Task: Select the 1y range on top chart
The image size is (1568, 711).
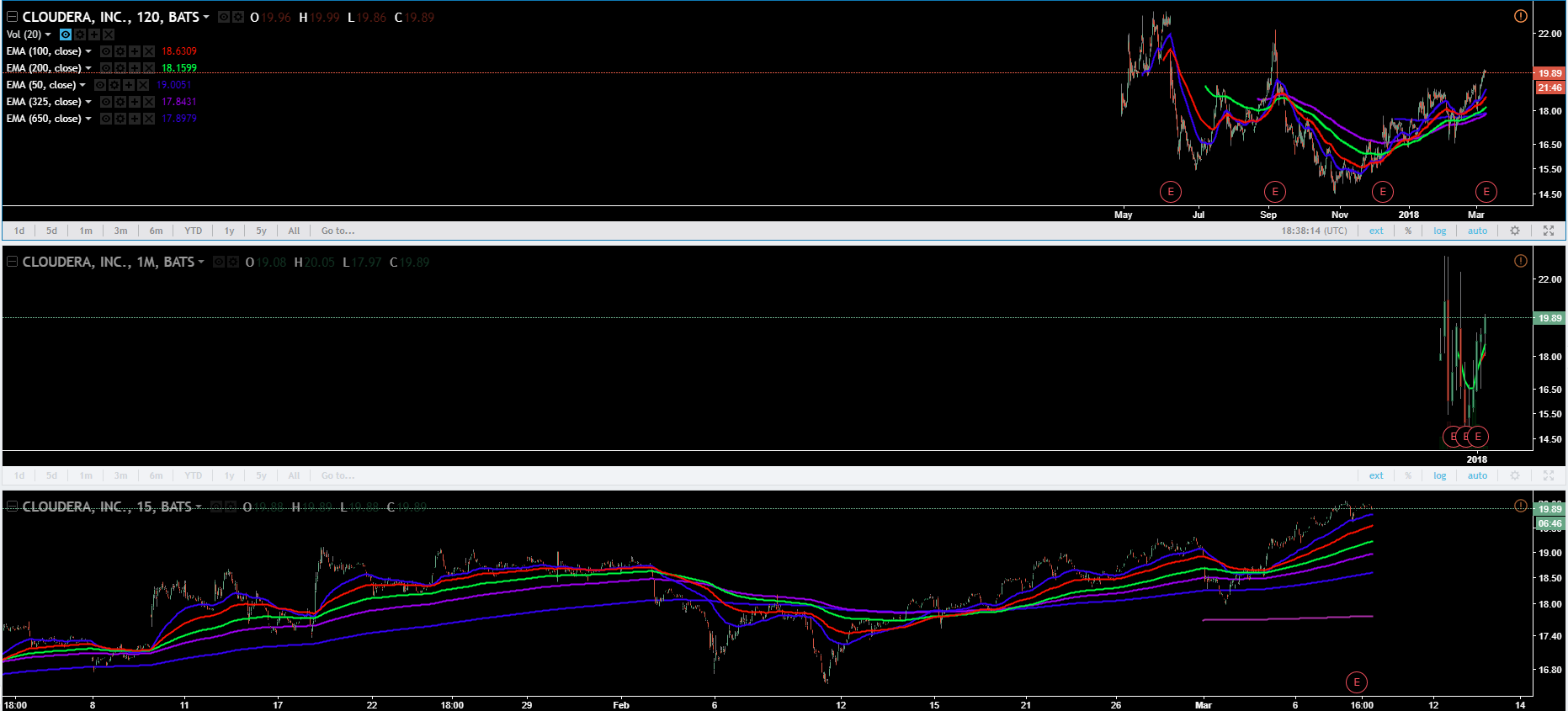Action: click(x=230, y=231)
